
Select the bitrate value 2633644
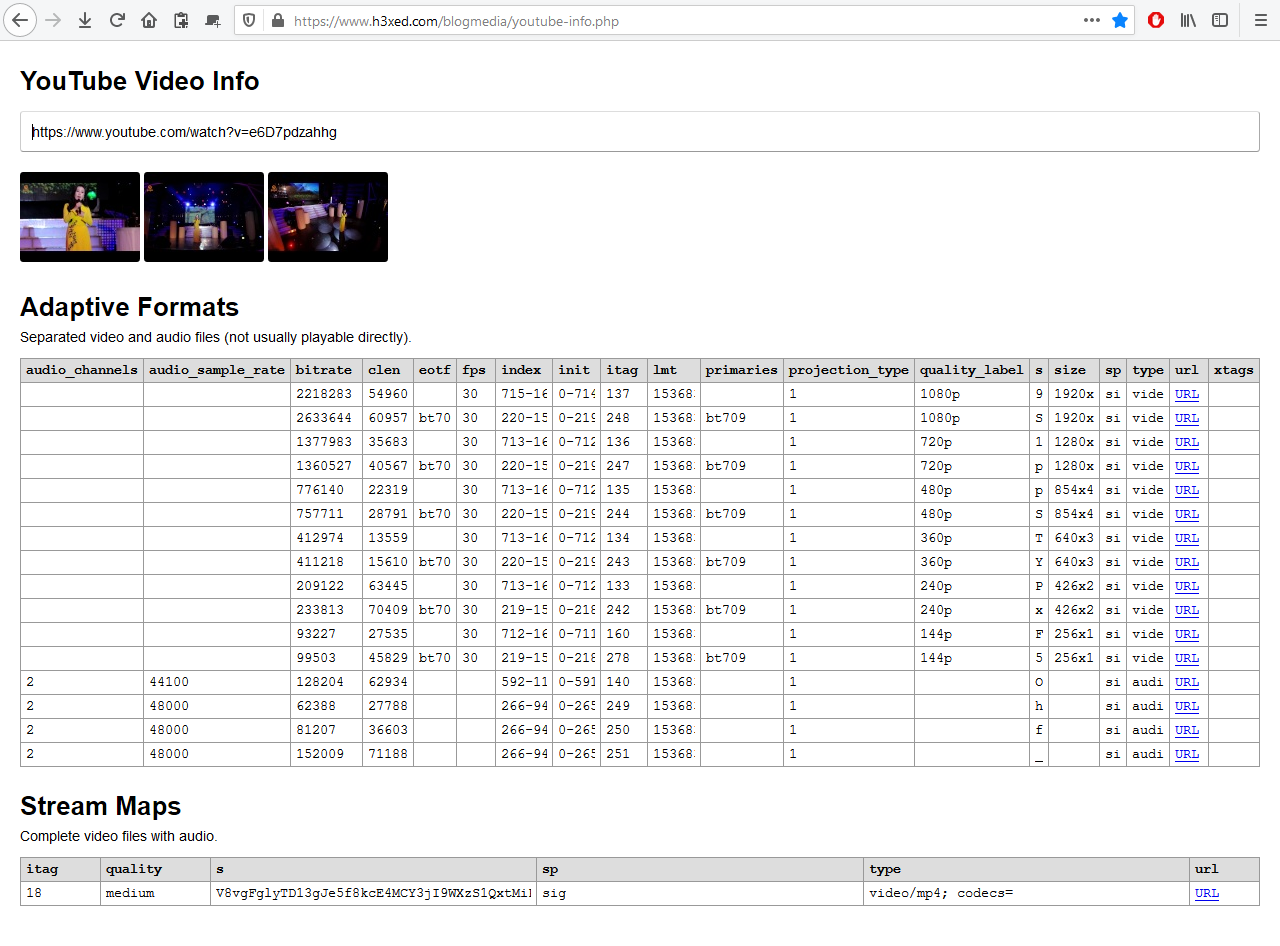pyautogui.click(x=324, y=418)
